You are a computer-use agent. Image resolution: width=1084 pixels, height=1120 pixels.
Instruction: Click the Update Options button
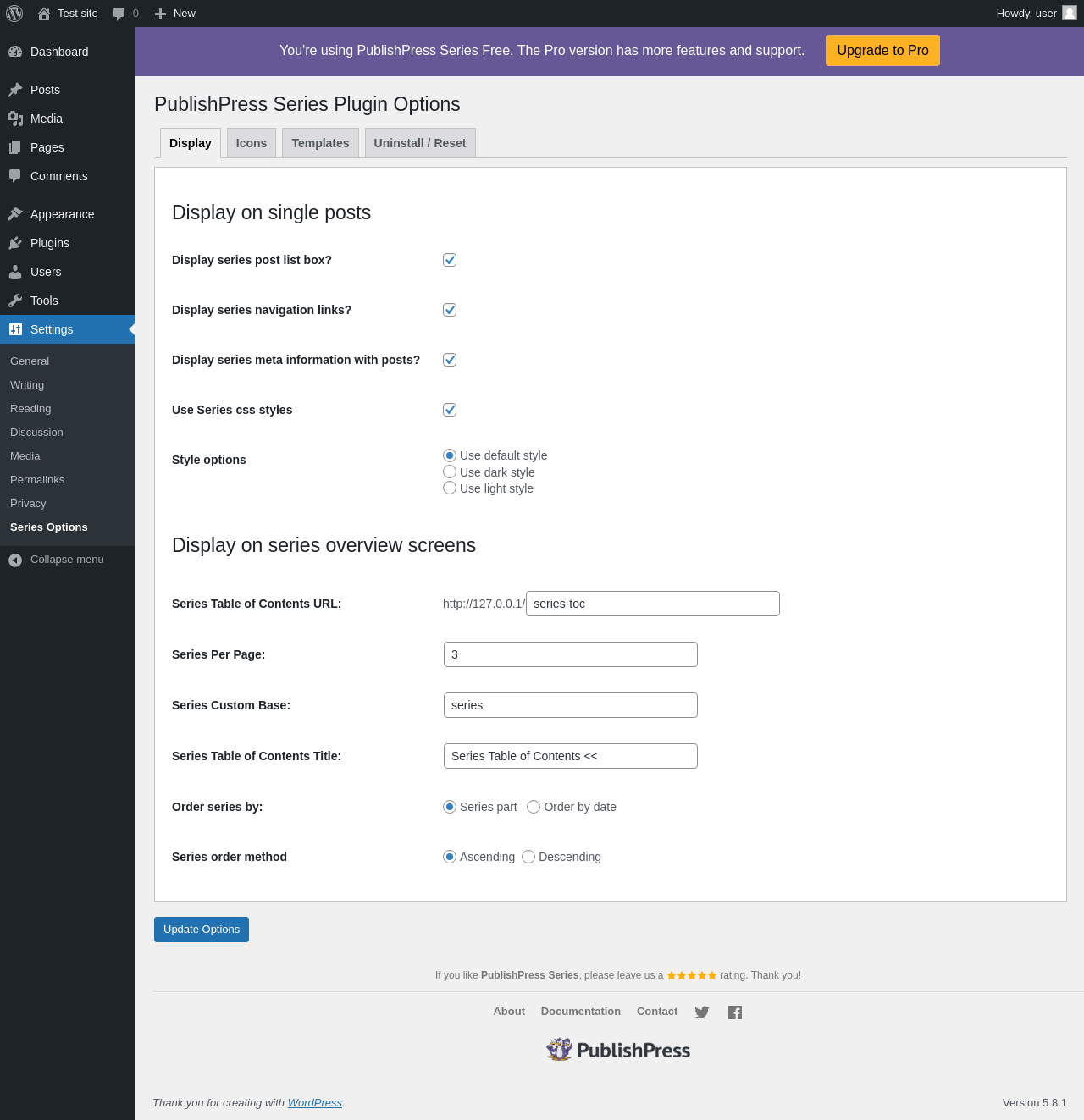(x=202, y=930)
